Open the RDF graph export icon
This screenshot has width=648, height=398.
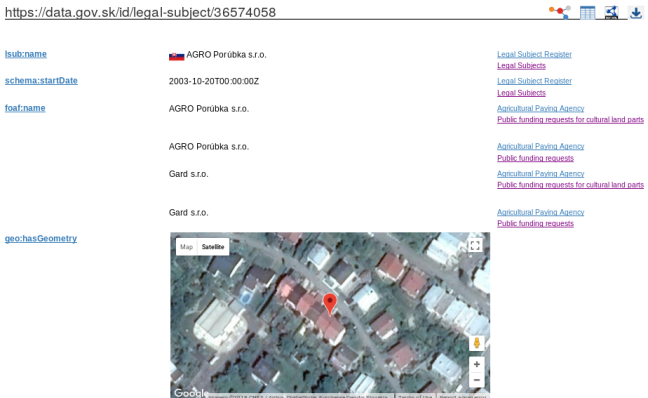tap(611, 12)
